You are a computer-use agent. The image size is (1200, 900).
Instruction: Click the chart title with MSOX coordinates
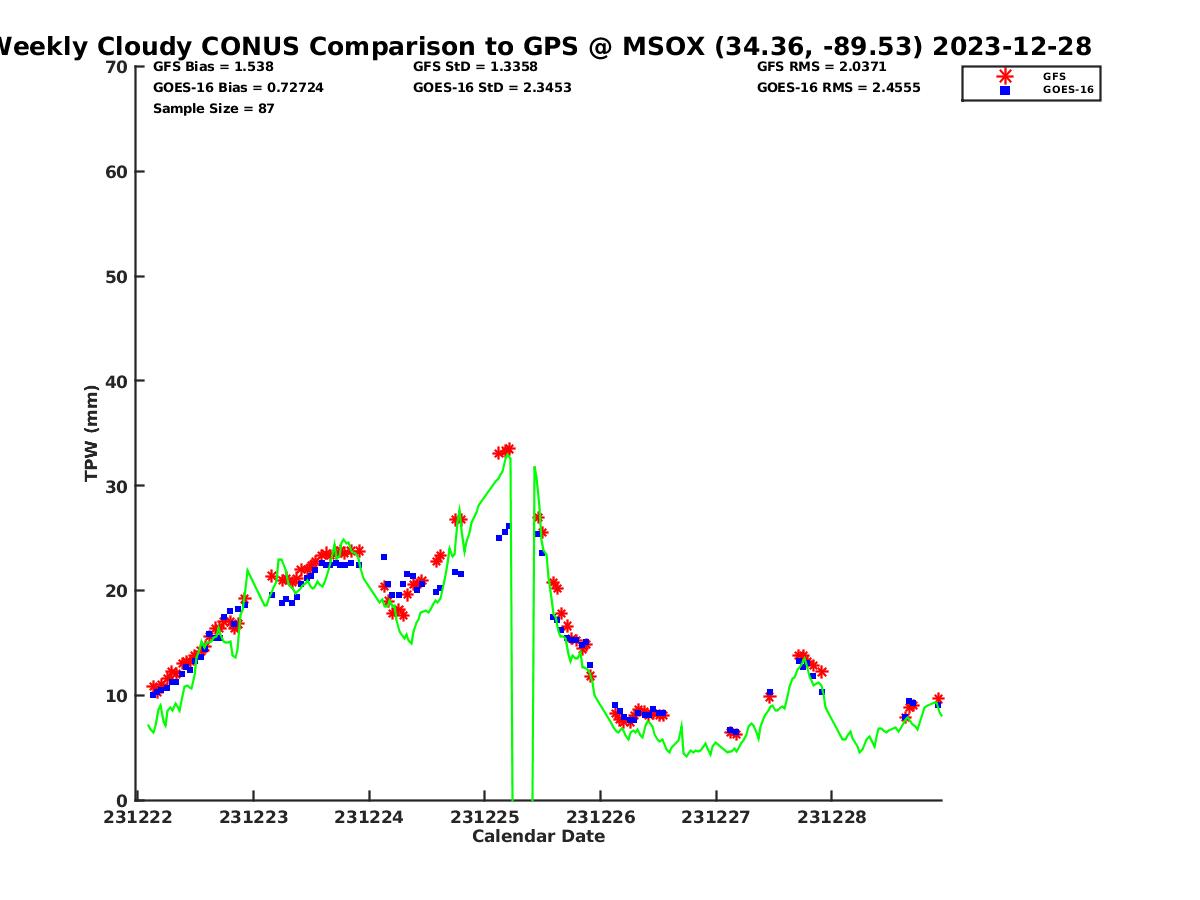coord(544,46)
